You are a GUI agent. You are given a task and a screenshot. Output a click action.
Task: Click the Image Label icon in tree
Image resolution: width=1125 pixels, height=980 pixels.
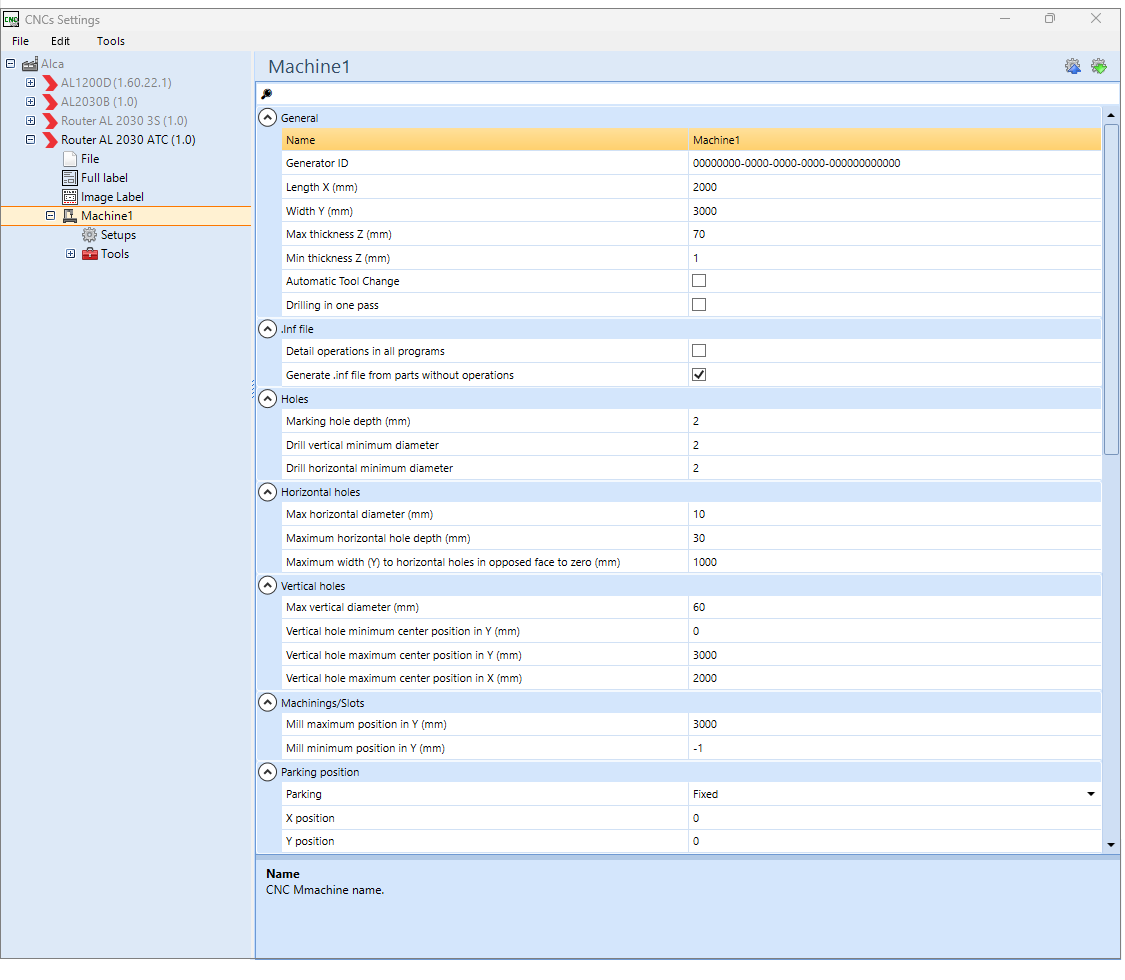point(70,197)
